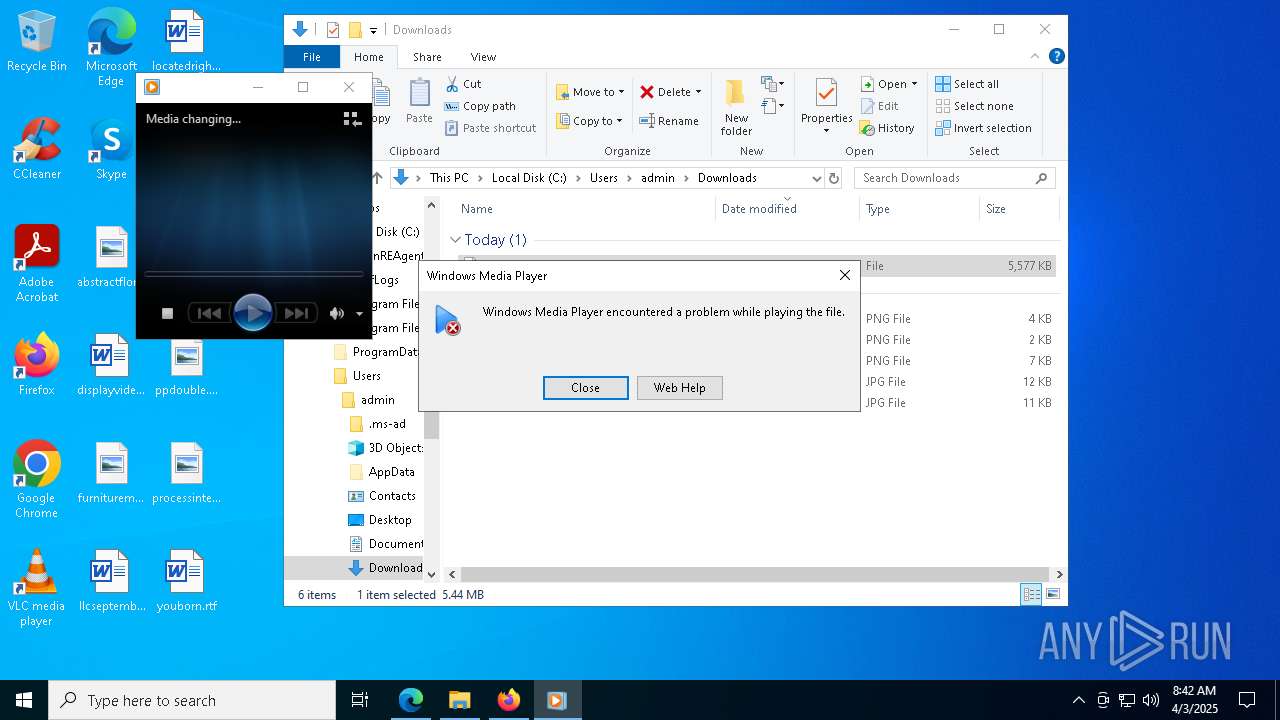Image resolution: width=1280 pixels, height=720 pixels.
Task: Mute the Media Player volume speaker
Action: coord(337,313)
